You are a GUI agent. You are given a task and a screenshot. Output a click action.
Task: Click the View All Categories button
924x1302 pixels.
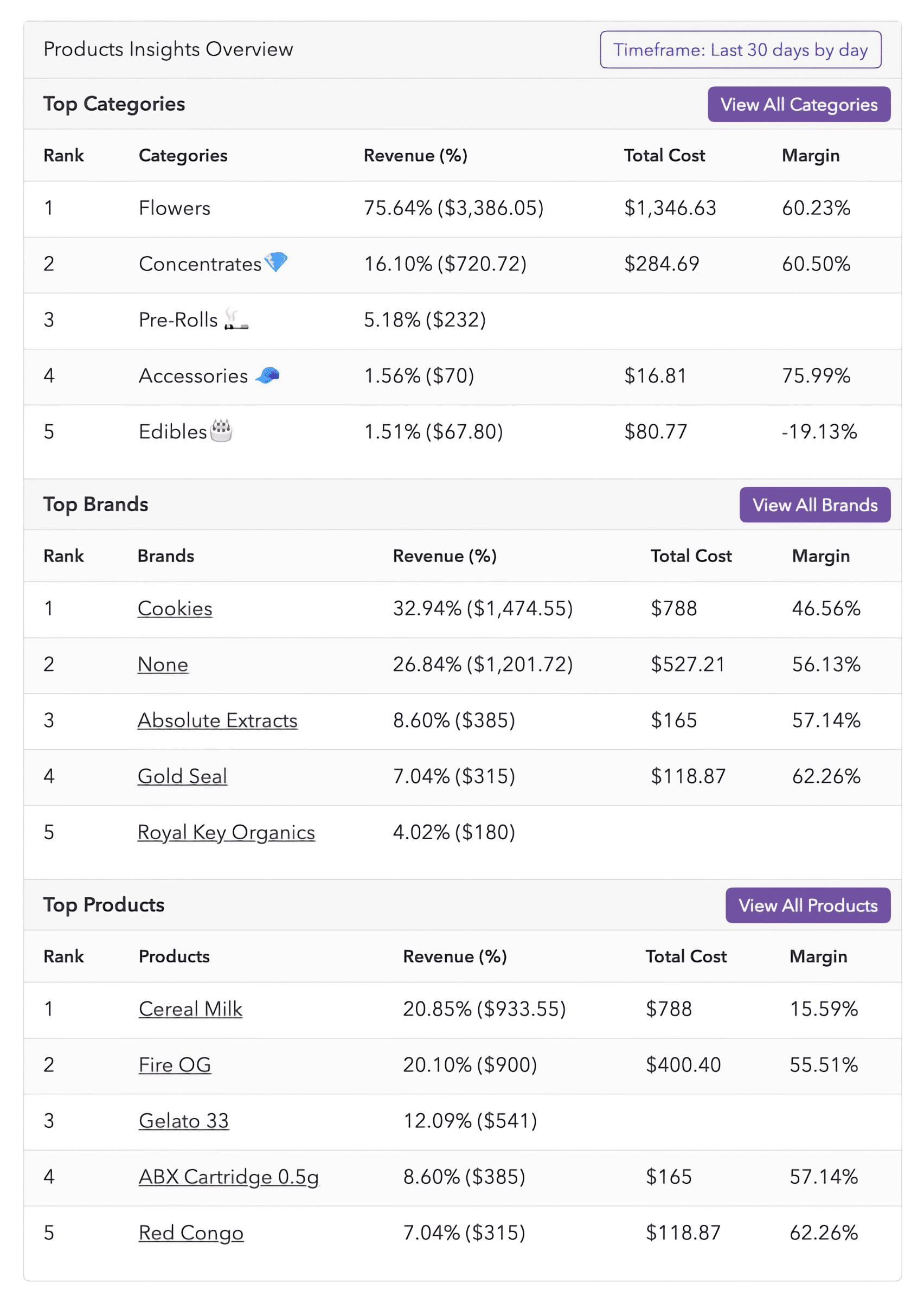[x=799, y=104]
